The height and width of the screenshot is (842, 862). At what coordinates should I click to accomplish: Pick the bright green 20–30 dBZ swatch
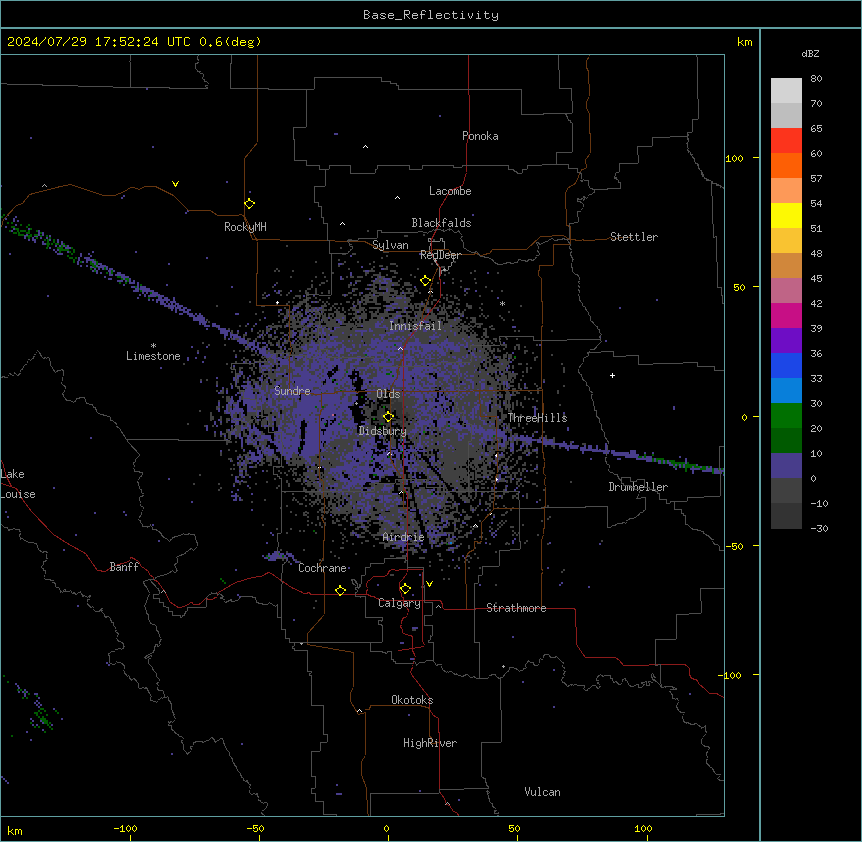pos(786,416)
